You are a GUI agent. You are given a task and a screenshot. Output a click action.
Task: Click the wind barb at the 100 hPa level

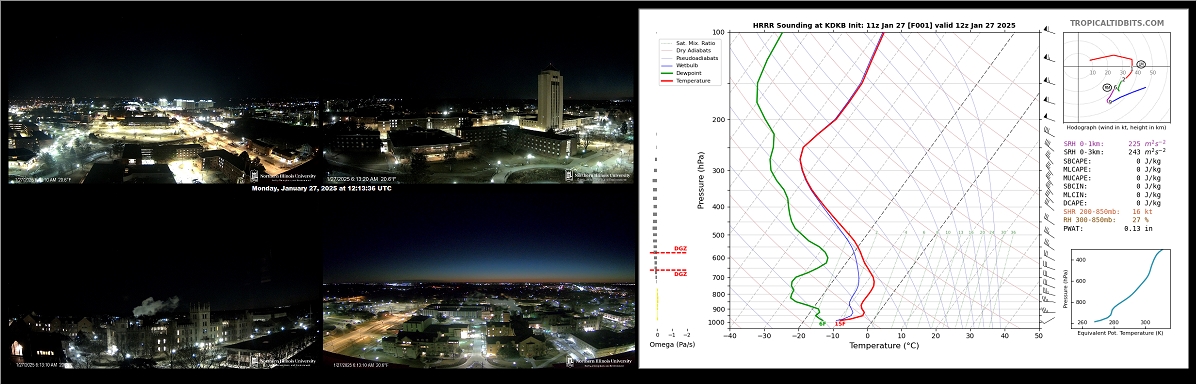[x=1049, y=31]
